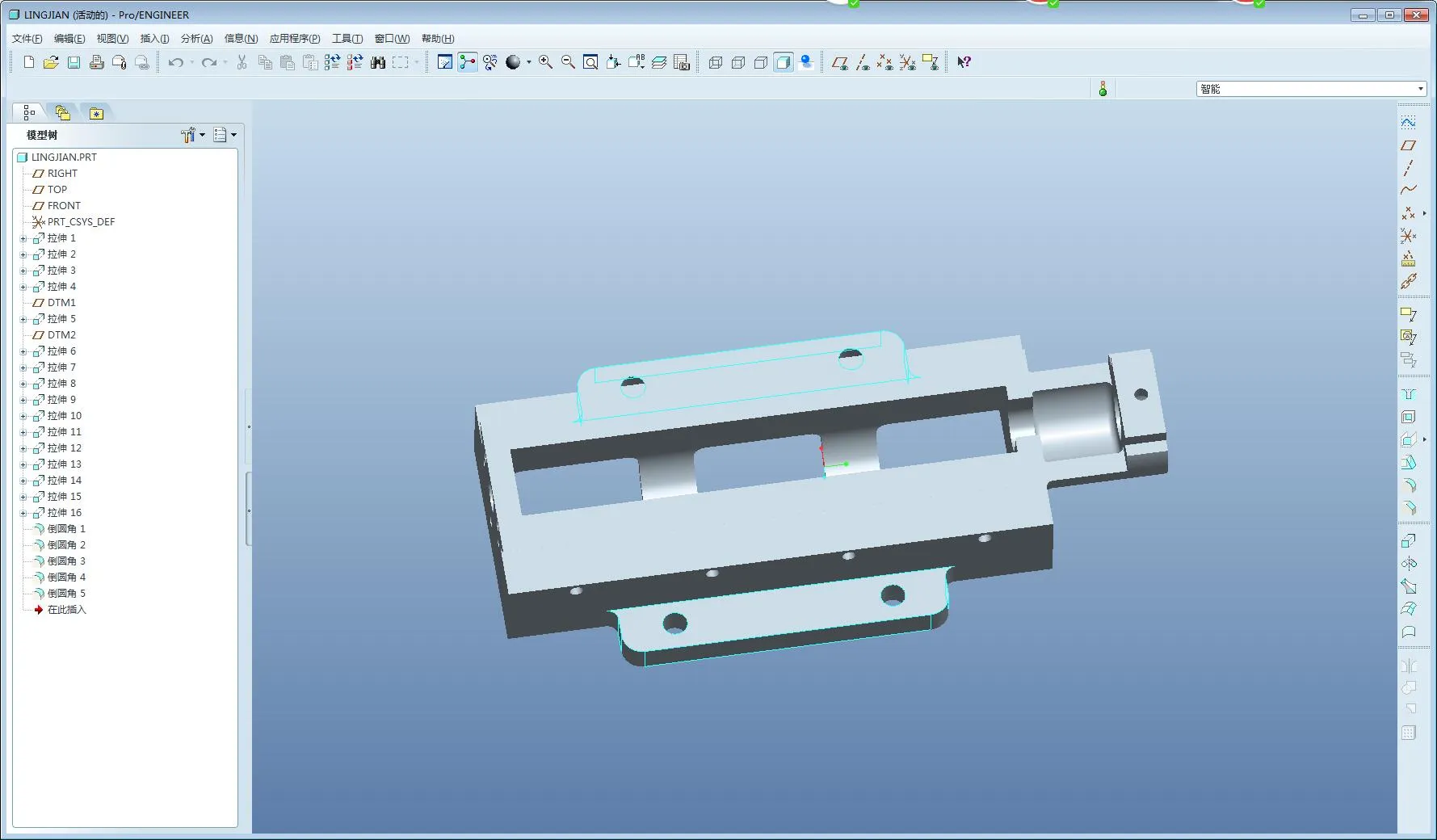Toggle datum points visibility
This screenshot has height=840, width=1437.
point(884,62)
